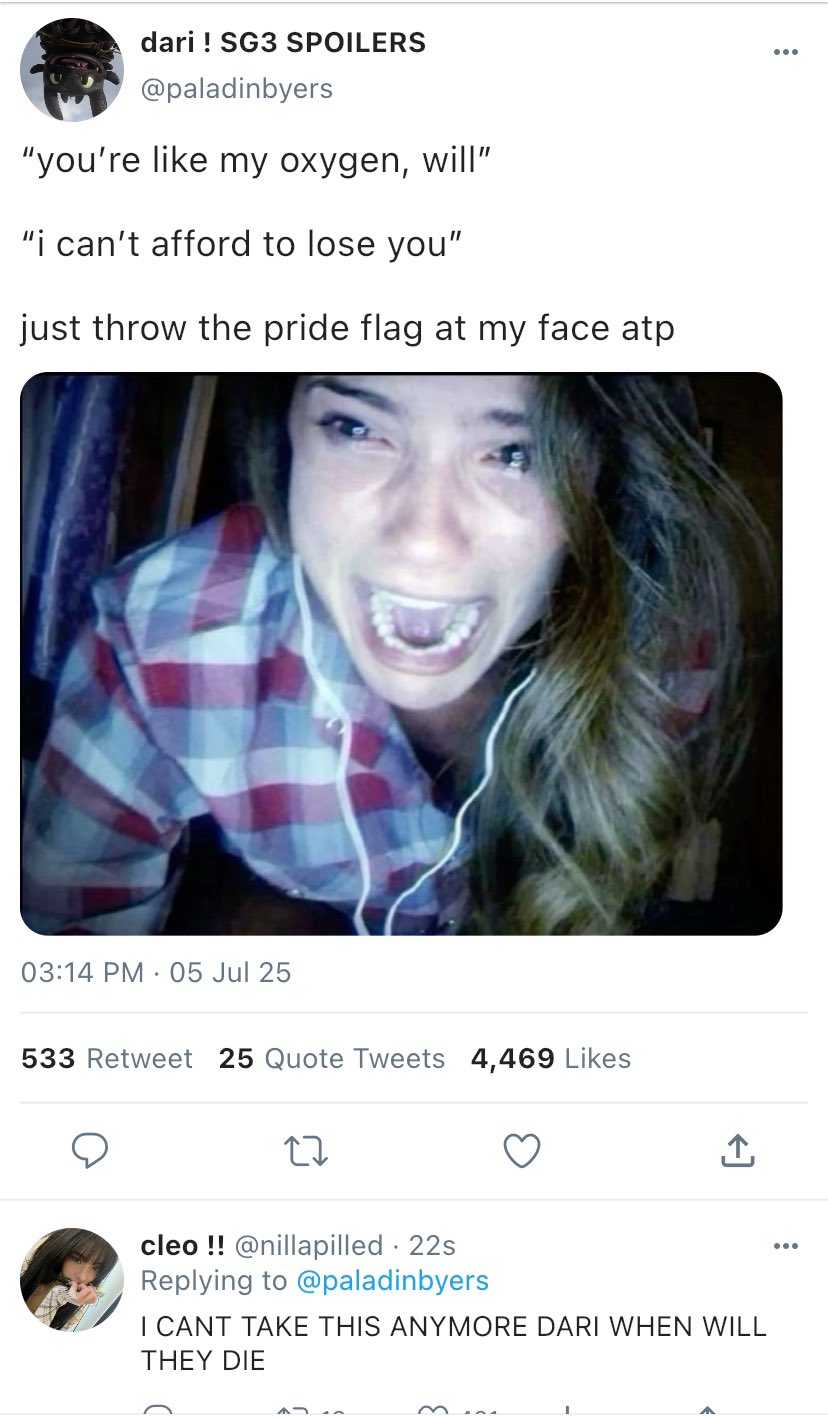Retweet the tweet using the arrows icon
The height and width of the screenshot is (1418, 828).
(308, 1152)
